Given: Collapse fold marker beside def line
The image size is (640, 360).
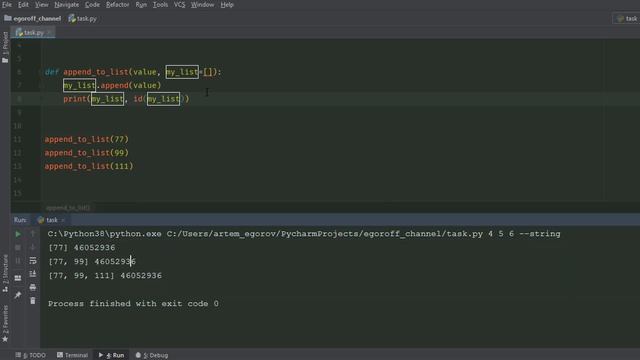Looking at the screenshot, I should pyautogui.click(x=42, y=72).
